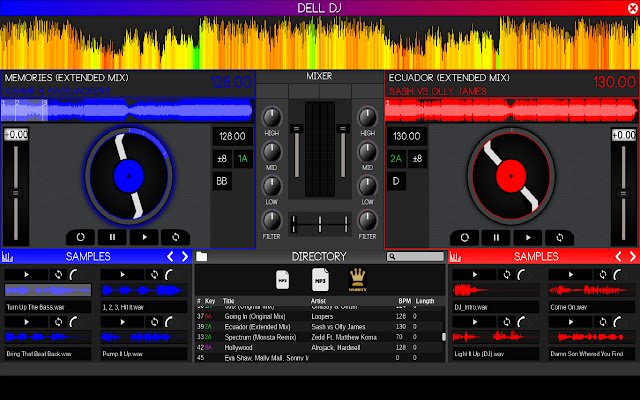Play the Come On.wav sample
640x400 pixels.
pos(571,275)
